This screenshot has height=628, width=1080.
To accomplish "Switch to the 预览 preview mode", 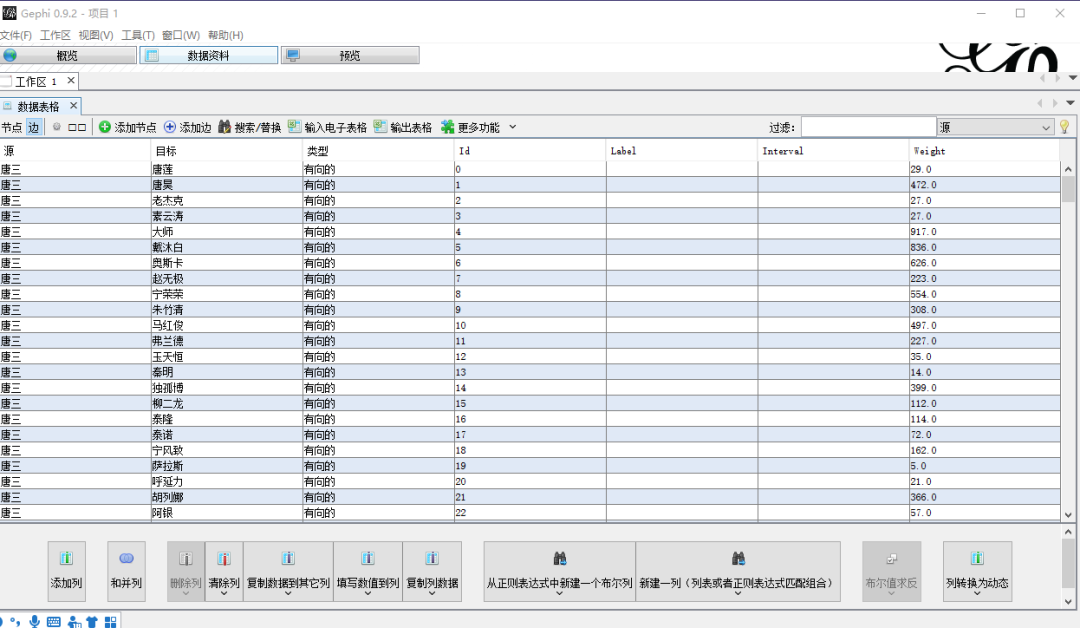I will (x=350, y=55).
